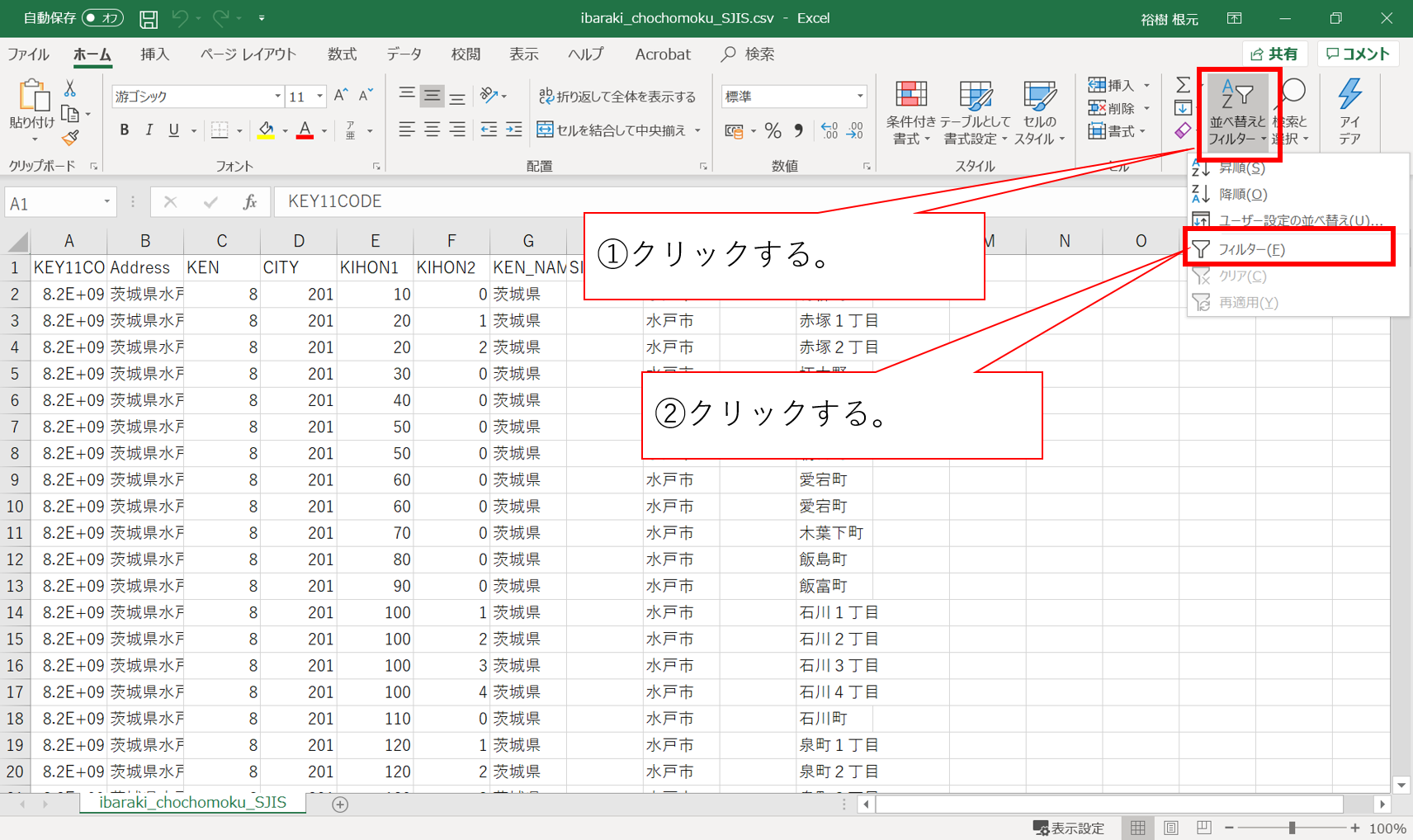Screen dimensions: 1413x840
Task: Click 並べ替えとフィルター sort and filter button
Action: 1237,113
